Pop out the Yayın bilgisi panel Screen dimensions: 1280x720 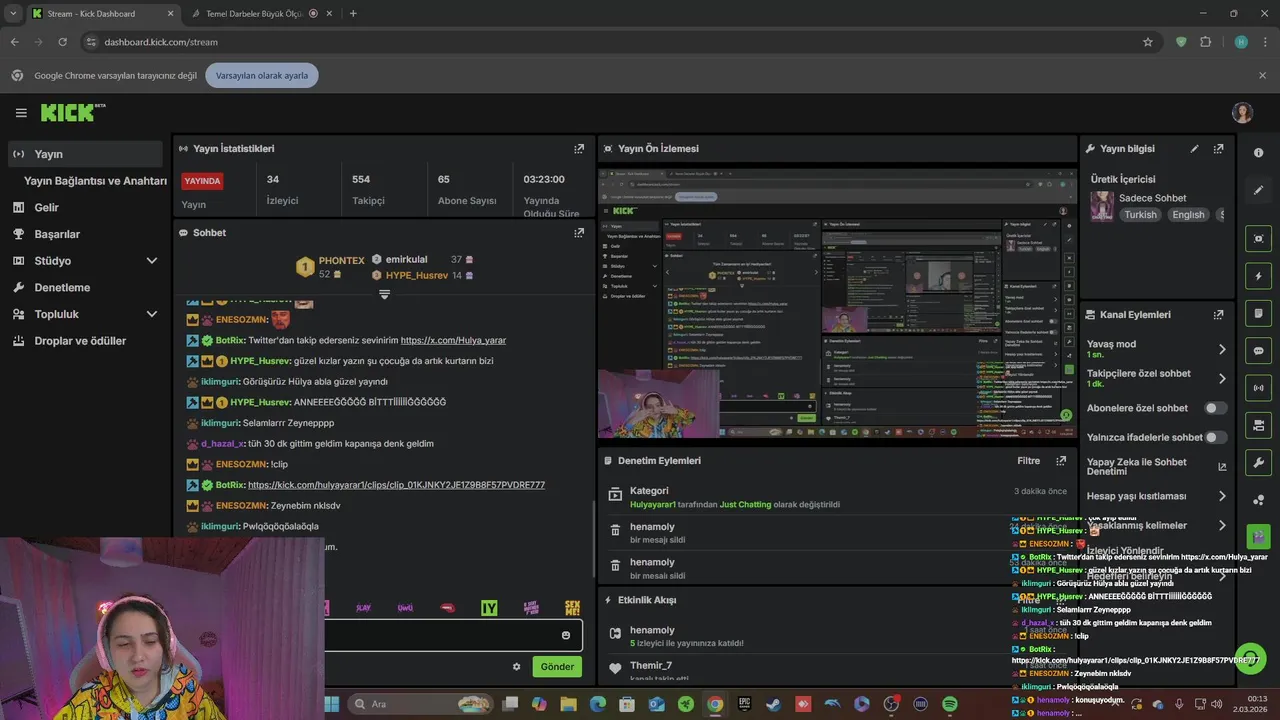(x=1218, y=148)
